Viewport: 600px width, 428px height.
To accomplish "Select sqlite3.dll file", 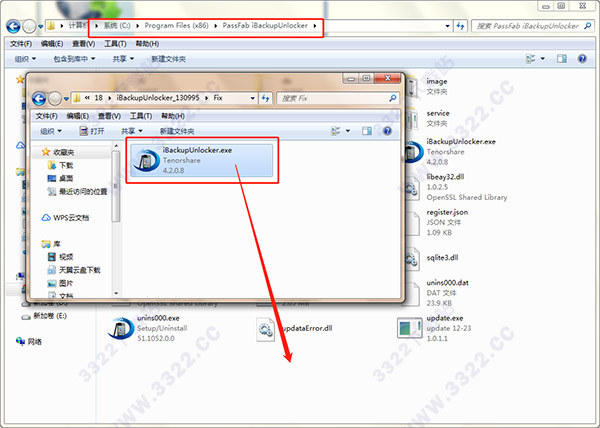I will tap(432, 258).
